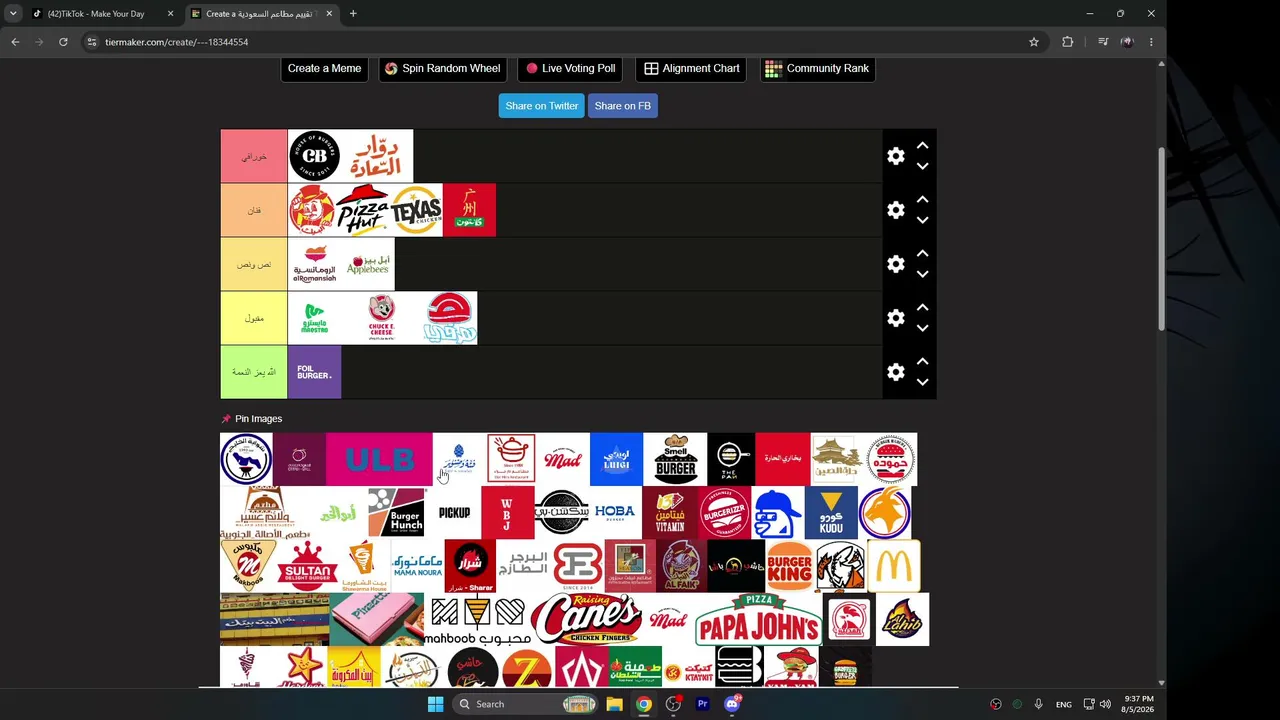Open the Alignment Chart option
The image size is (1280, 720).
(x=691, y=68)
